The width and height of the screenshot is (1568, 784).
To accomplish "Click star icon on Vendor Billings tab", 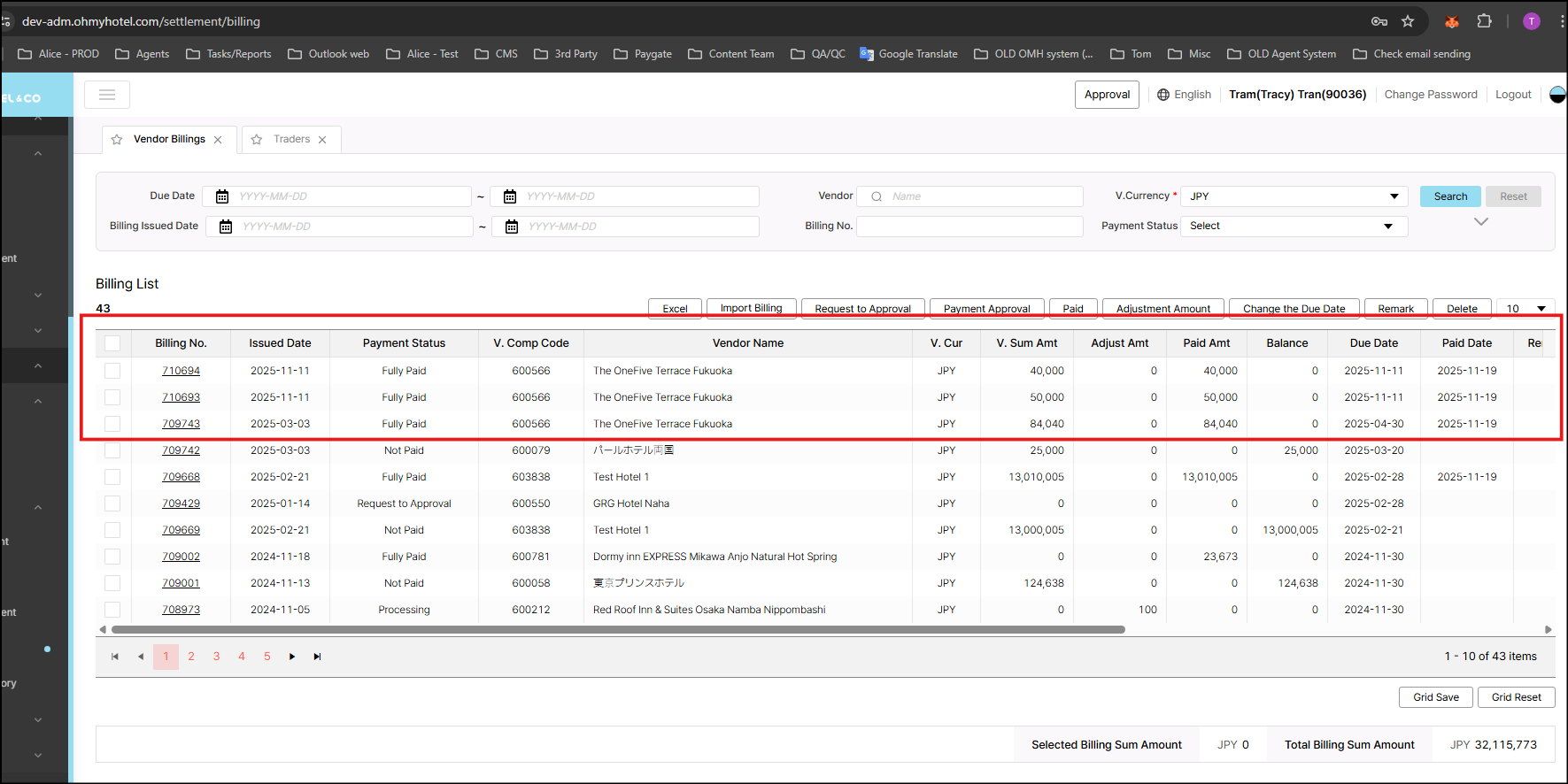I will click(x=117, y=140).
